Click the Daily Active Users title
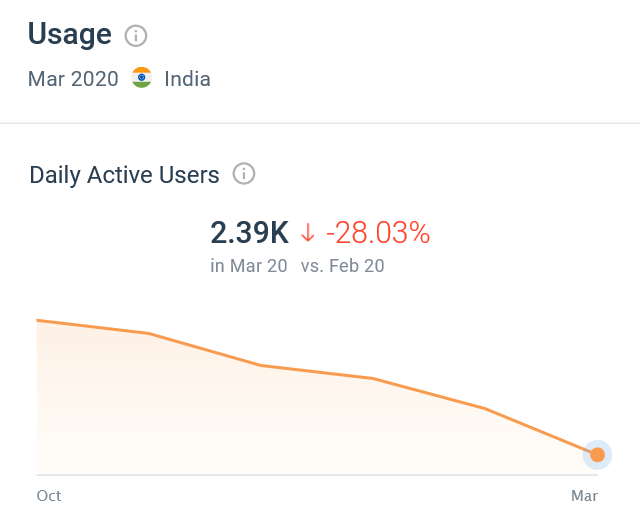 tap(124, 175)
